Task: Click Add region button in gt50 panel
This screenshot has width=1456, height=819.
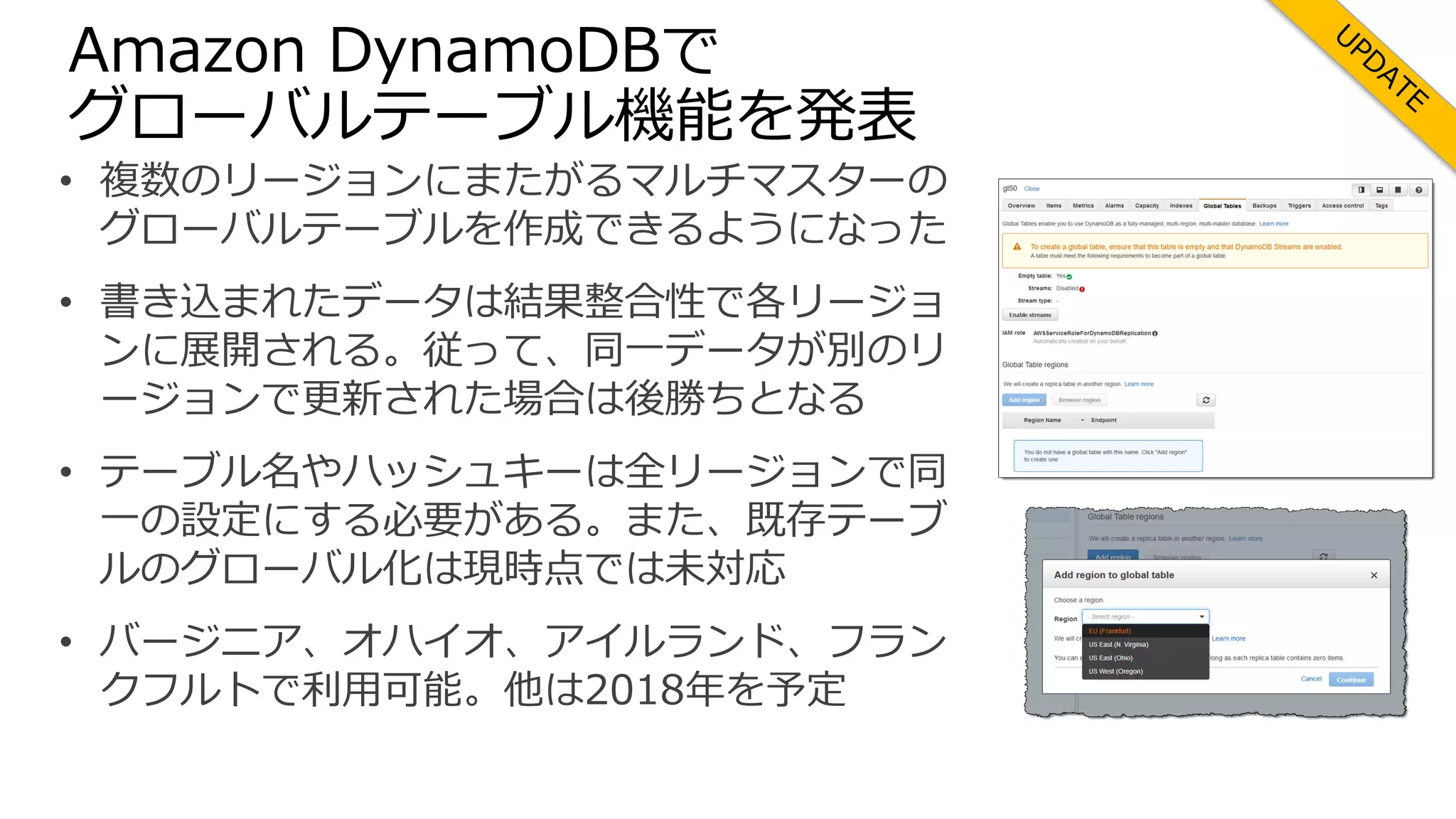Action: [1024, 400]
